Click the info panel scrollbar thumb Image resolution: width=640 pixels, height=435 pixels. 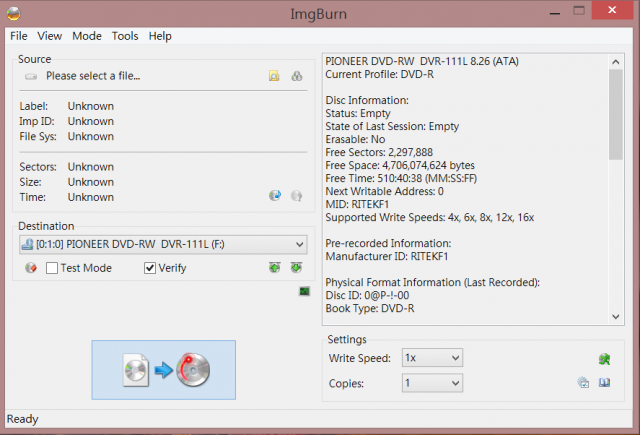pos(616,114)
